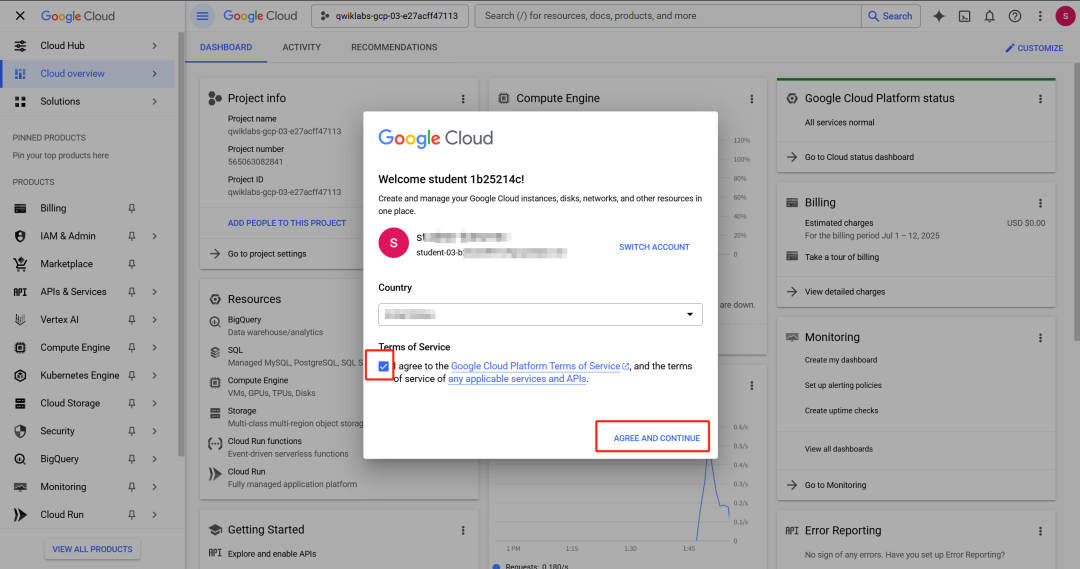The height and width of the screenshot is (569, 1080).
Task: Open Google Cloud Platform Terms of Service link
Action: (539, 366)
